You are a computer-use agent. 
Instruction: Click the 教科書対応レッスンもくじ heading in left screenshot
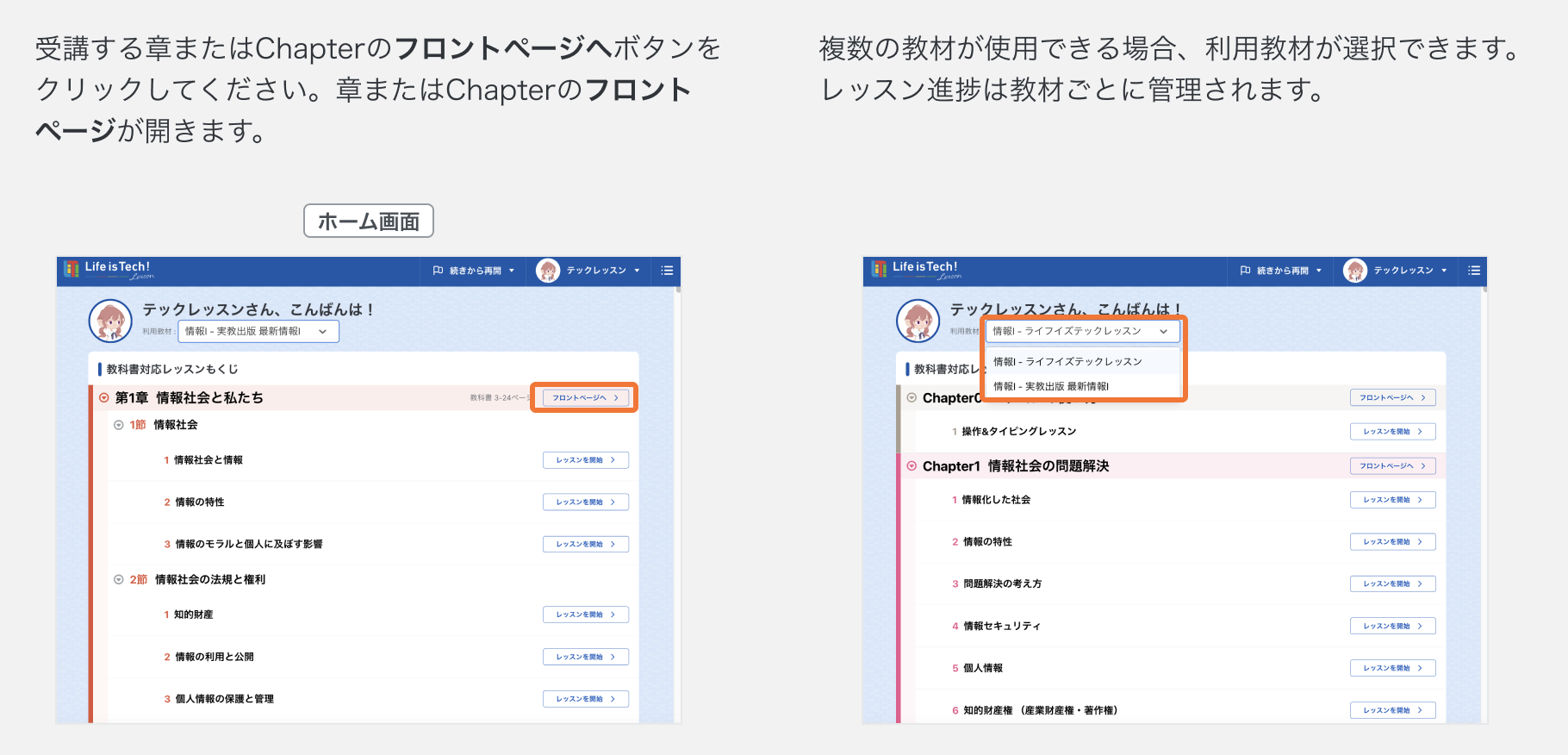pos(172,370)
